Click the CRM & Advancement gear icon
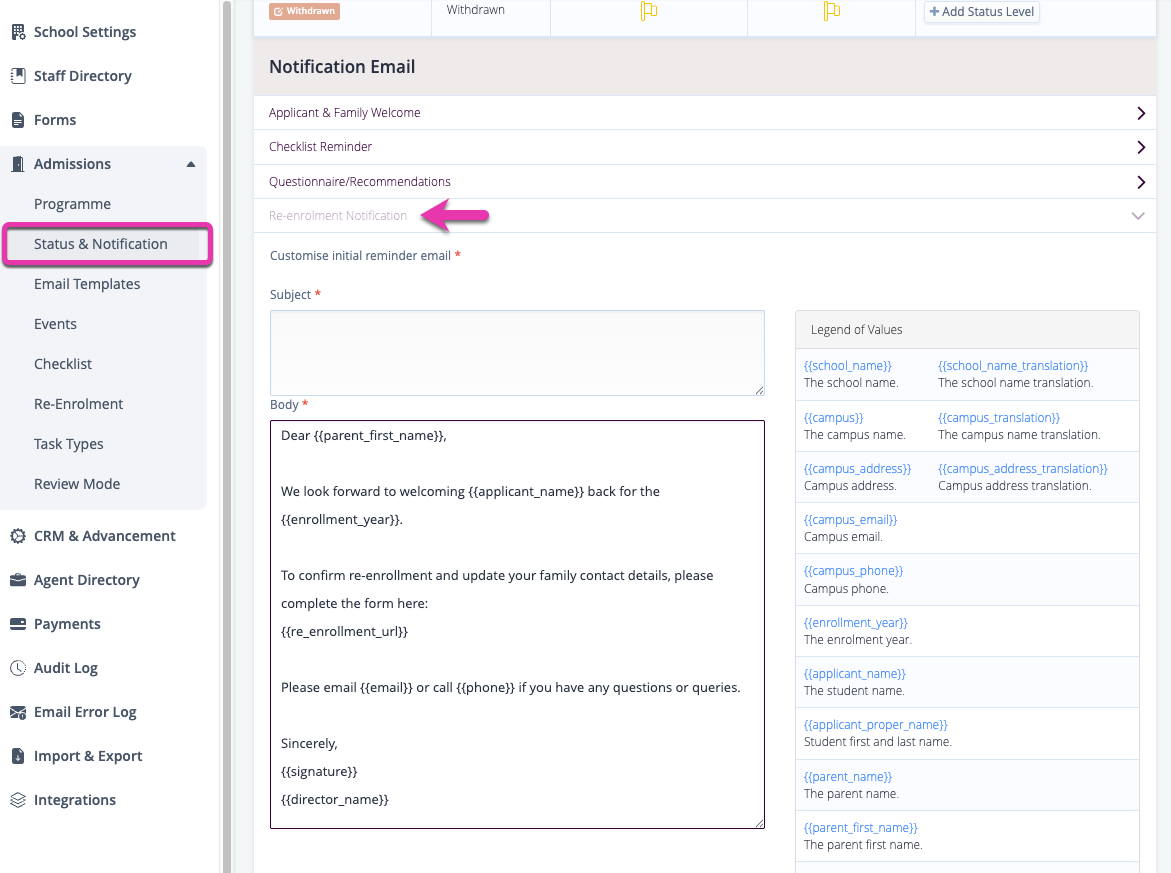The image size is (1171, 873). coord(17,536)
